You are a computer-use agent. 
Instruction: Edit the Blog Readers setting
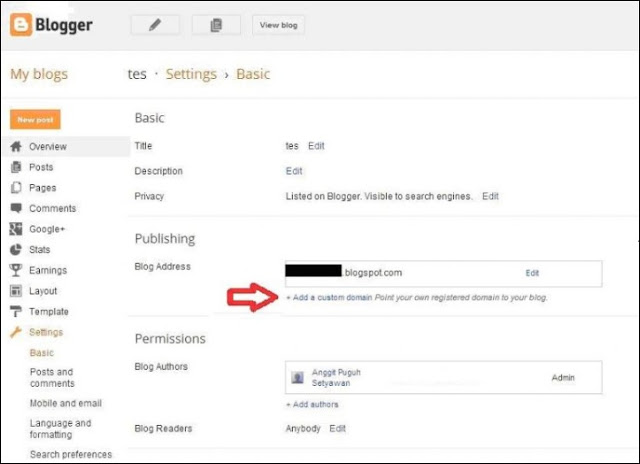tap(337, 428)
